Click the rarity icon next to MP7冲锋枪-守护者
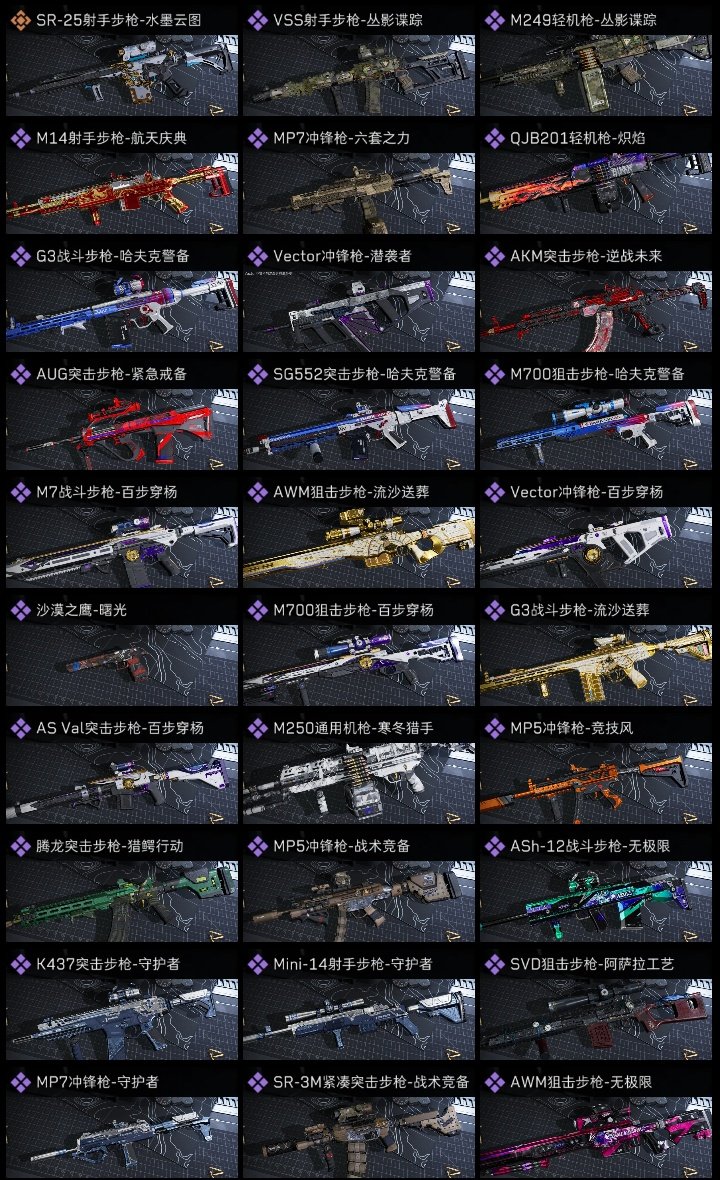Screen dimensions: 720x1180 (20, 1081)
